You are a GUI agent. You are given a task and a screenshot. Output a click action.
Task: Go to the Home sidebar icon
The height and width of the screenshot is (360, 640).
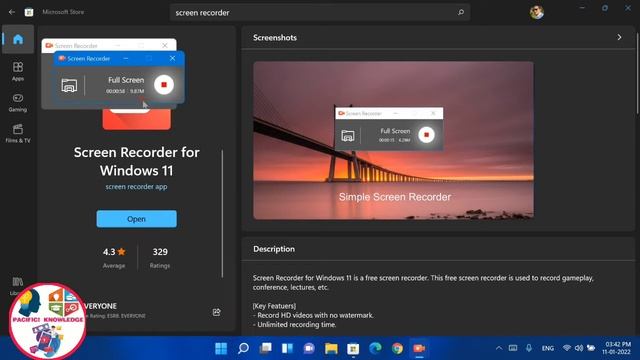click(x=18, y=39)
